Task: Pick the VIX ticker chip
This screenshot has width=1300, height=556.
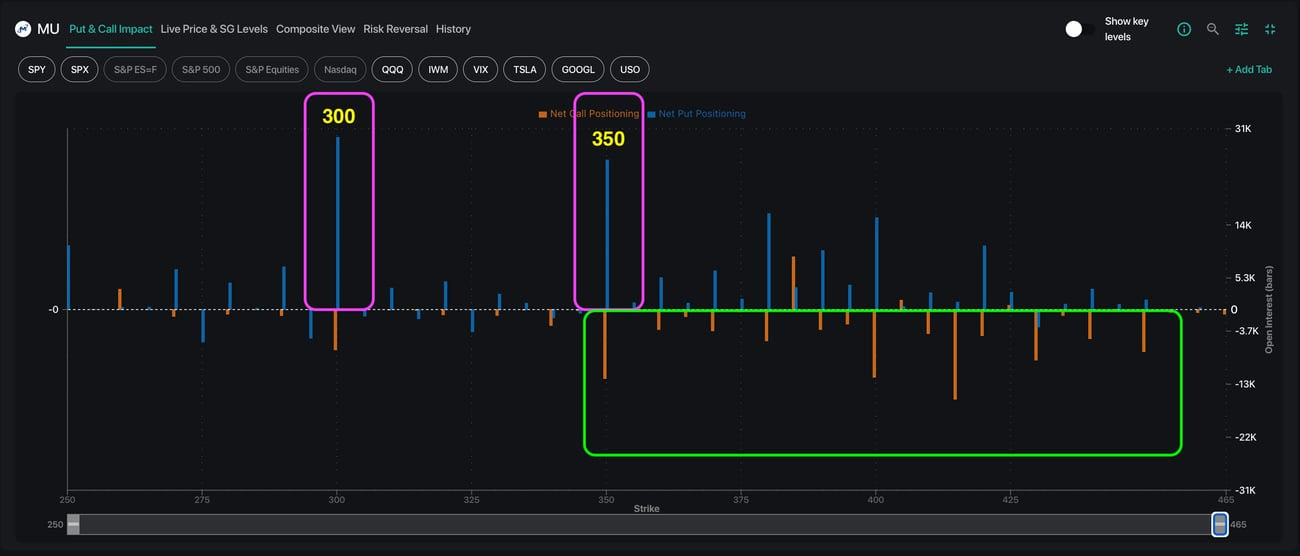Action: [481, 70]
